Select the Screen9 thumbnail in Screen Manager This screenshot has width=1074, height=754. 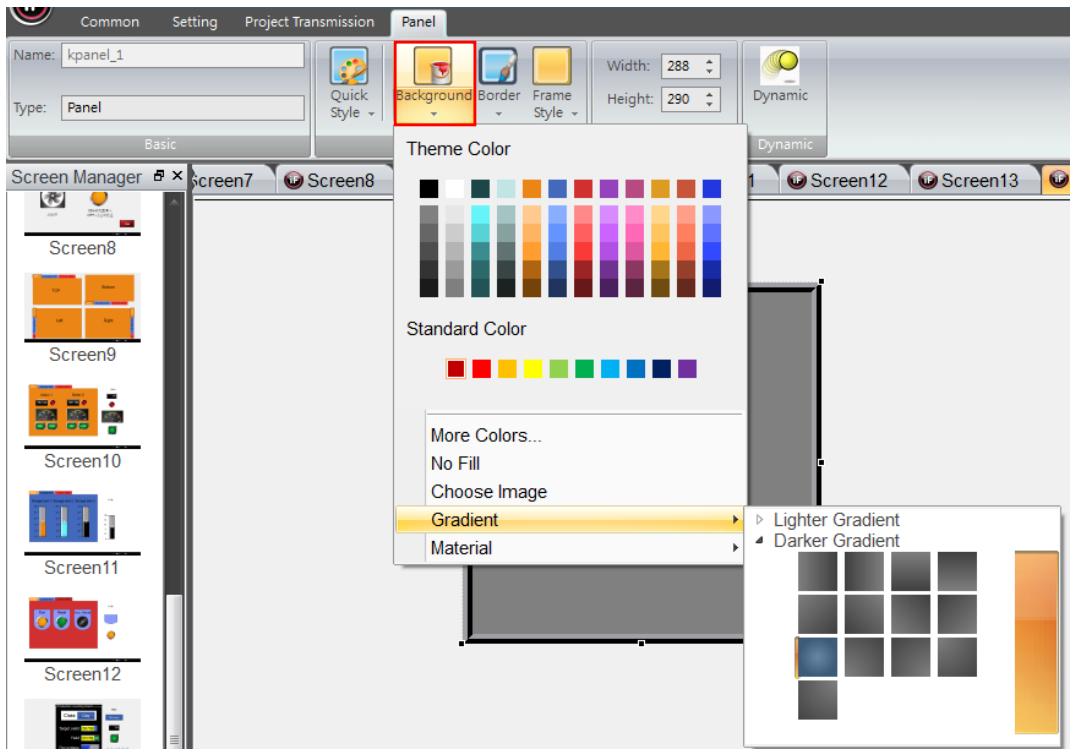82,306
